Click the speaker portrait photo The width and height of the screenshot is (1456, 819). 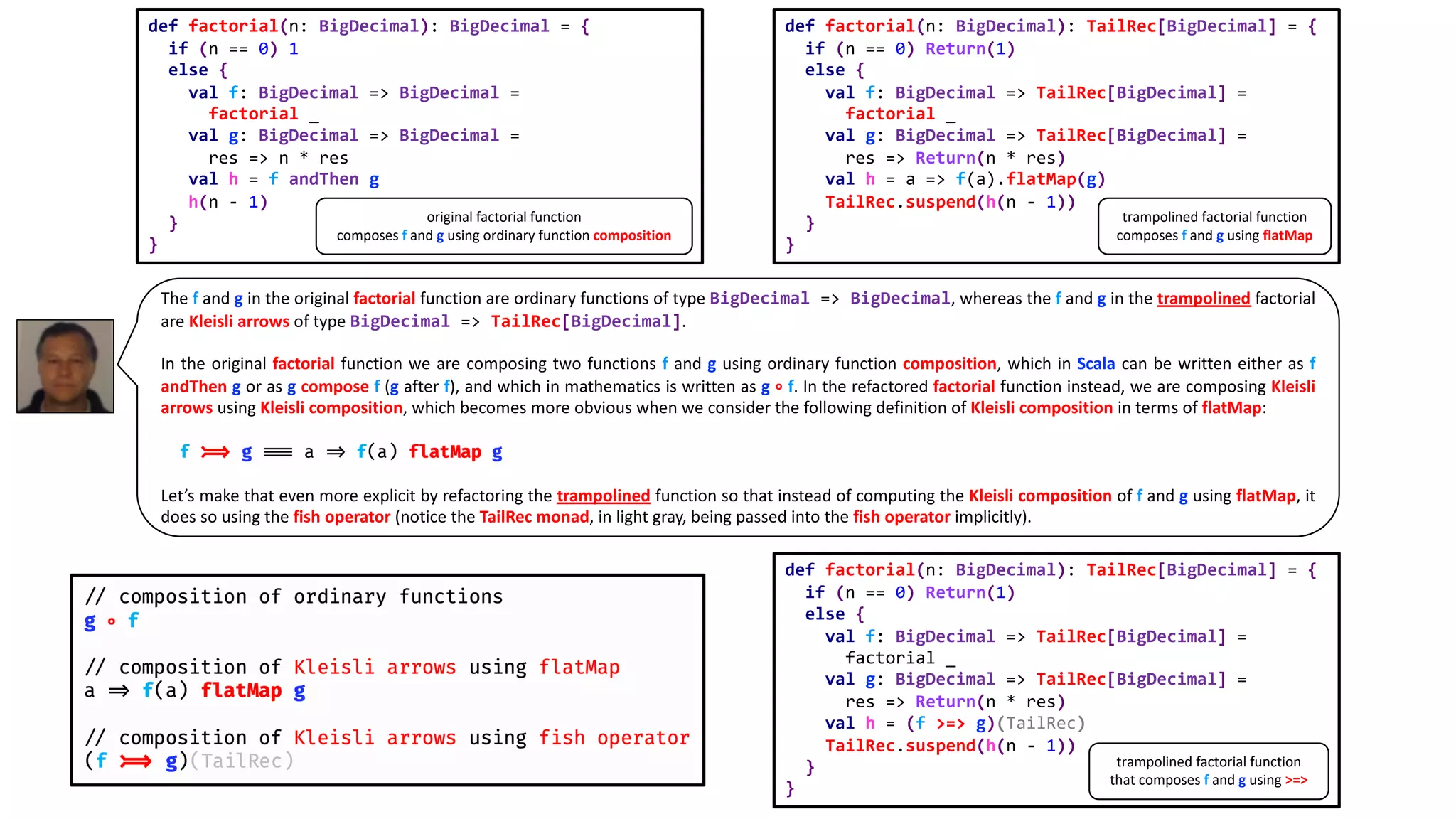click(65, 366)
